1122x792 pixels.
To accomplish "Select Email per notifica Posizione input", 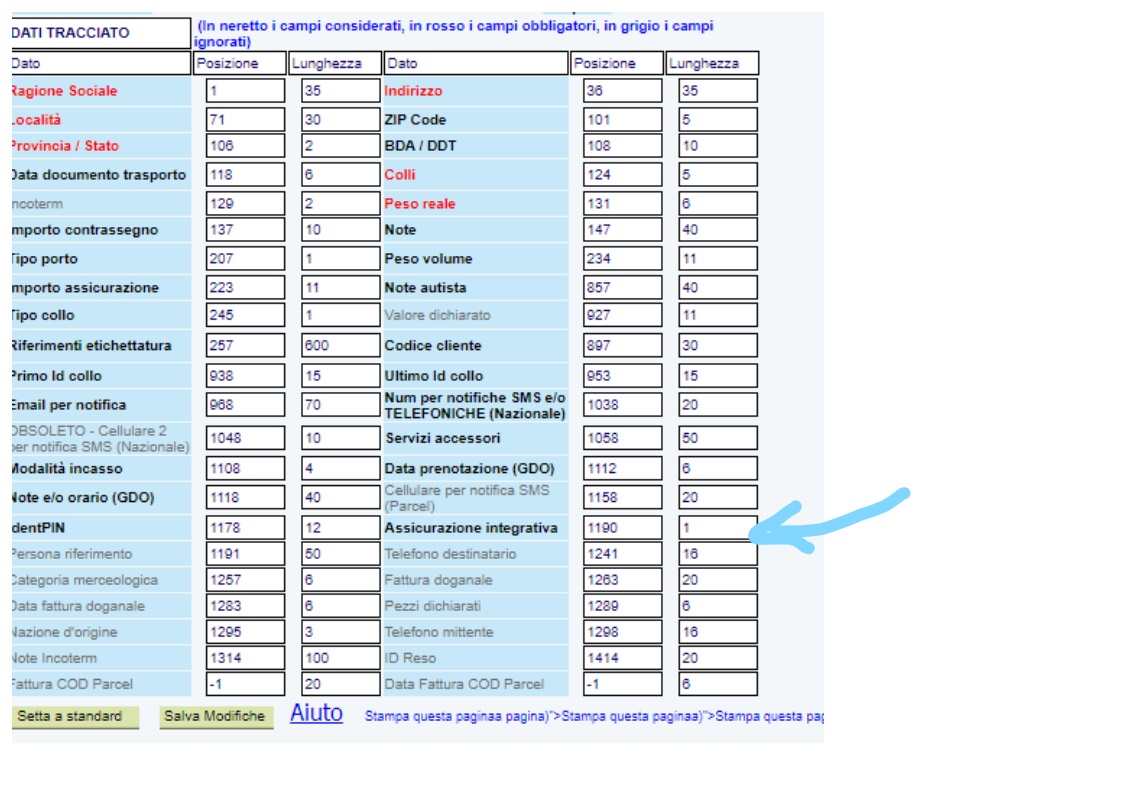I will coord(245,405).
